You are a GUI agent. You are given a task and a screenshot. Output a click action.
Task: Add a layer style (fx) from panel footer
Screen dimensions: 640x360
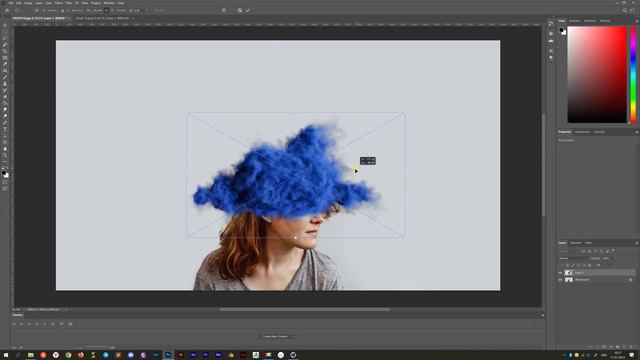[597, 347]
